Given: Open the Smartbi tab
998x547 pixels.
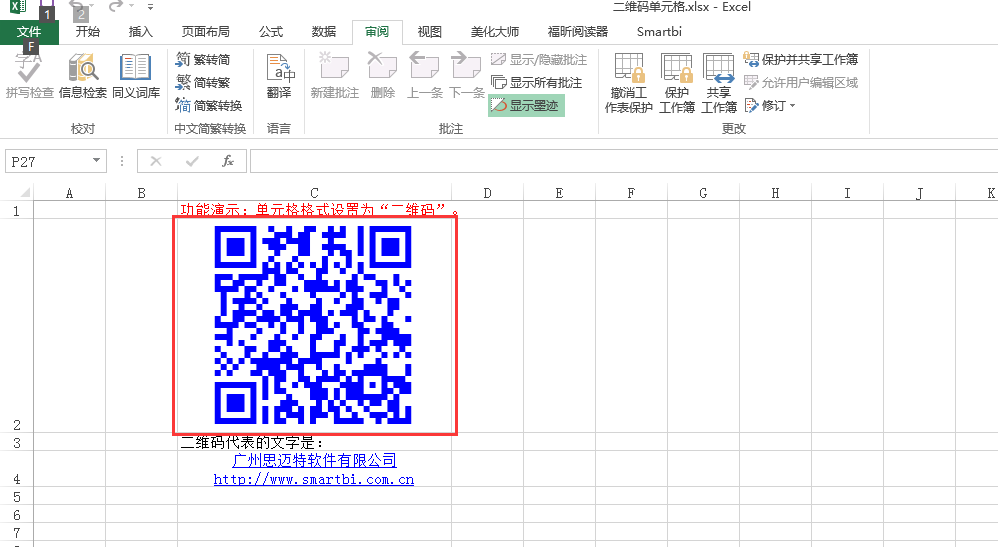Looking at the screenshot, I should click(659, 32).
